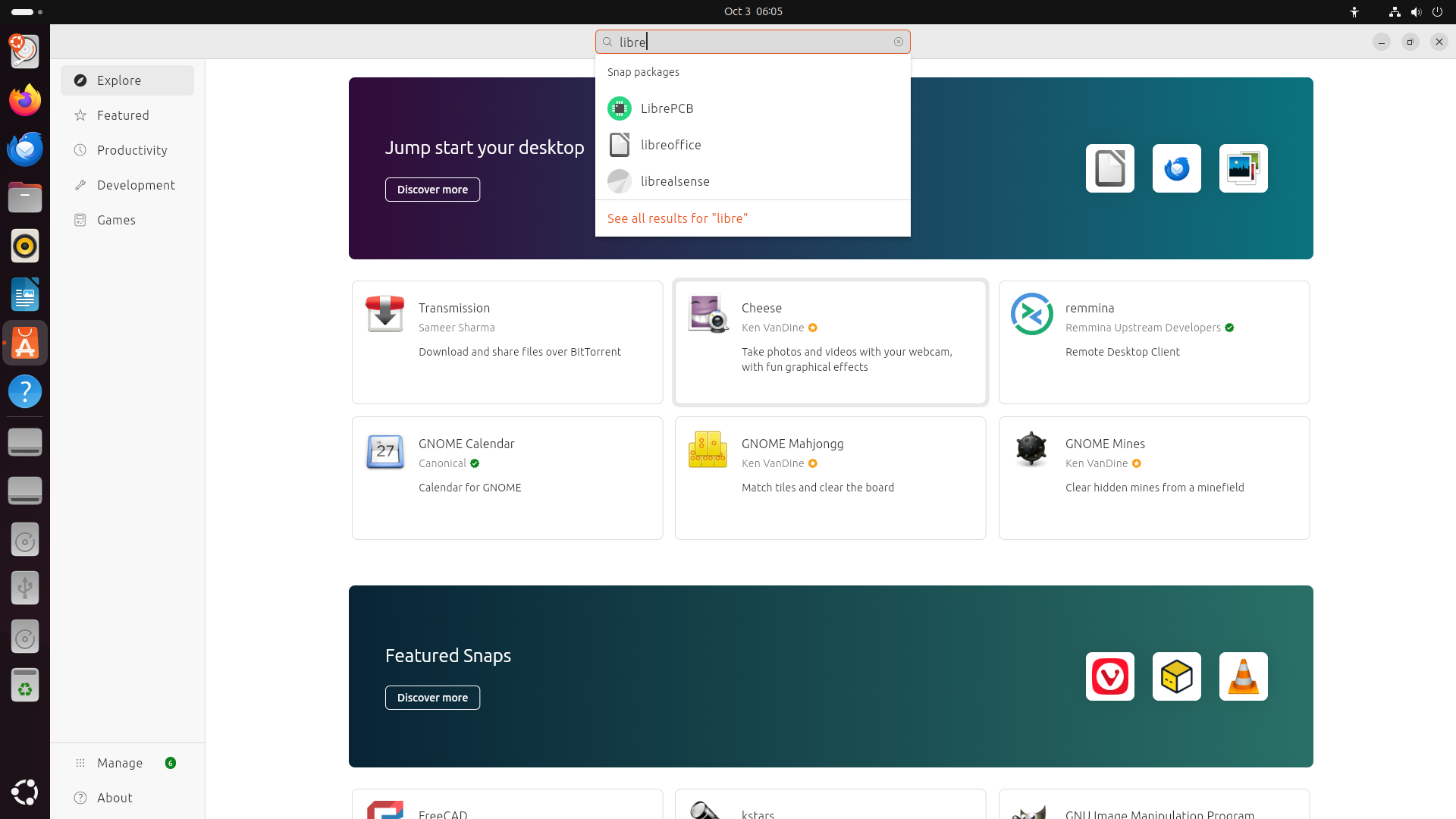Click into the search input field
1456x819 pixels.
tap(753, 42)
